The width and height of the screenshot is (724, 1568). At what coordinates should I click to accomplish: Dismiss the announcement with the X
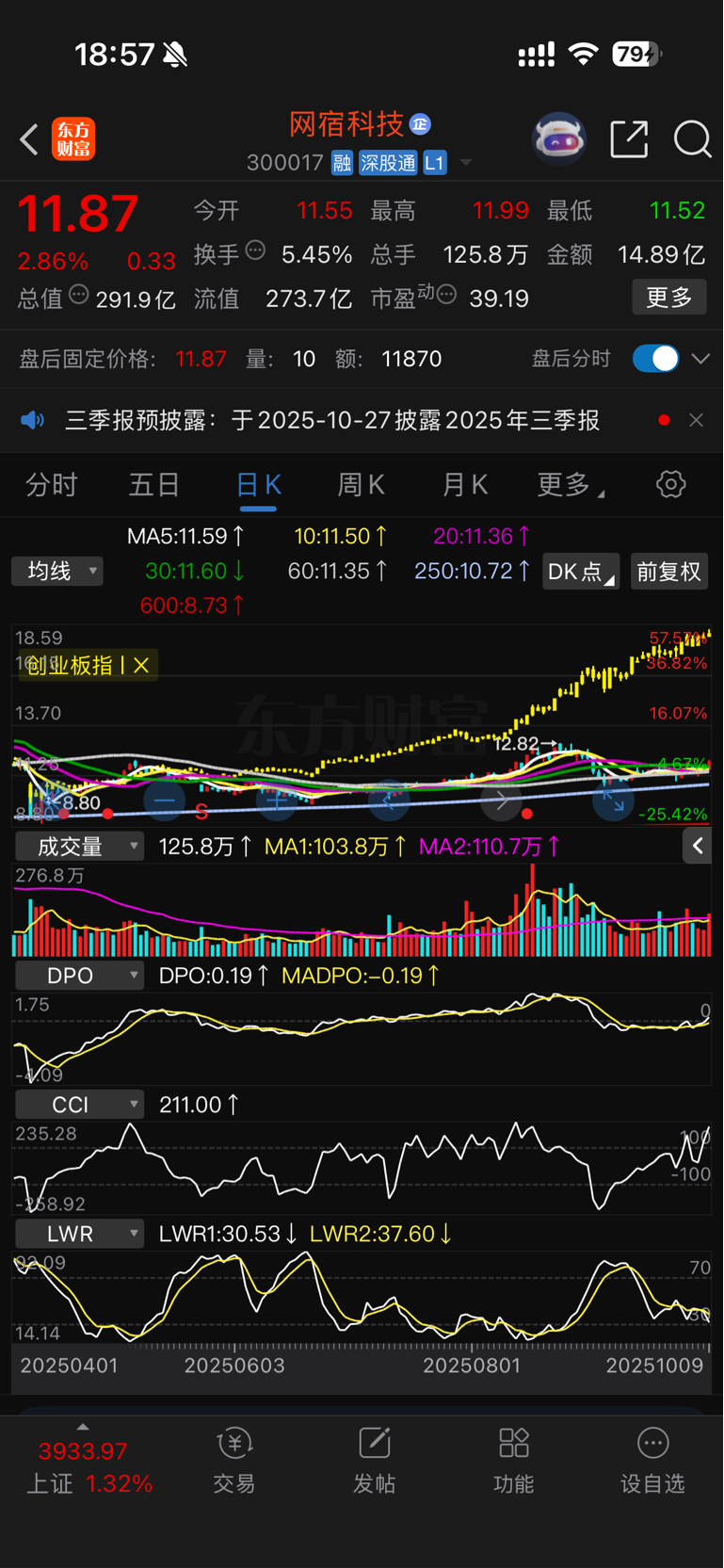tap(696, 420)
